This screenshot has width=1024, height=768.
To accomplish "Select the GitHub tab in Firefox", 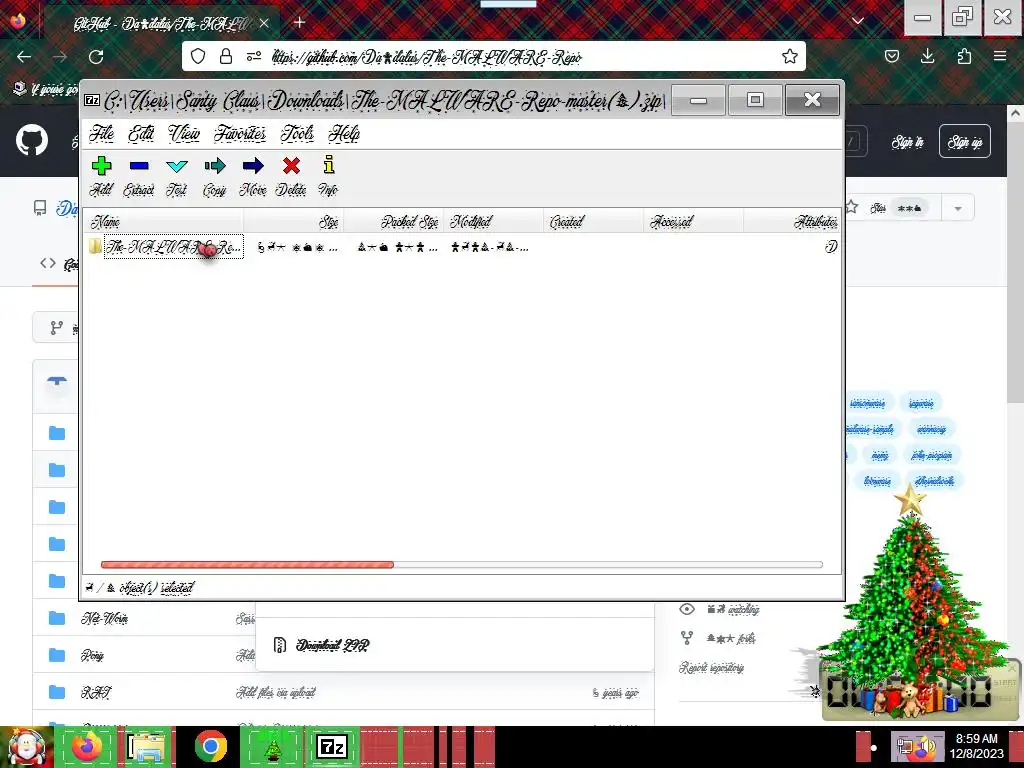I will 163,24.
